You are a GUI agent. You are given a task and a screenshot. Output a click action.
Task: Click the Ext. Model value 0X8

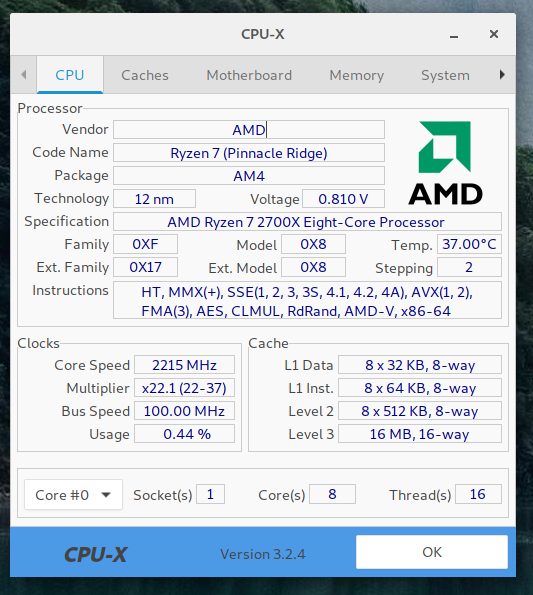pyautogui.click(x=313, y=267)
